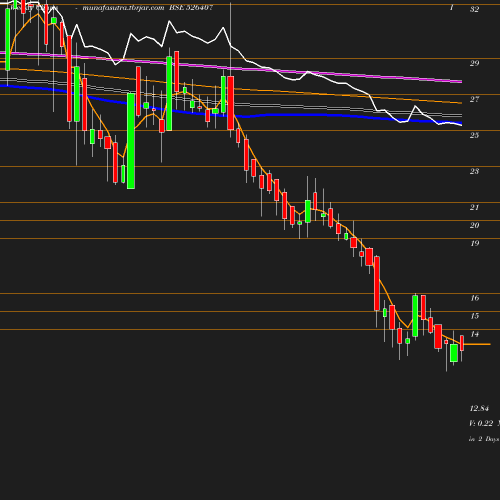Click the 15 price axis label
Image resolution: width=500 pixels, height=500 pixels.
474,316
